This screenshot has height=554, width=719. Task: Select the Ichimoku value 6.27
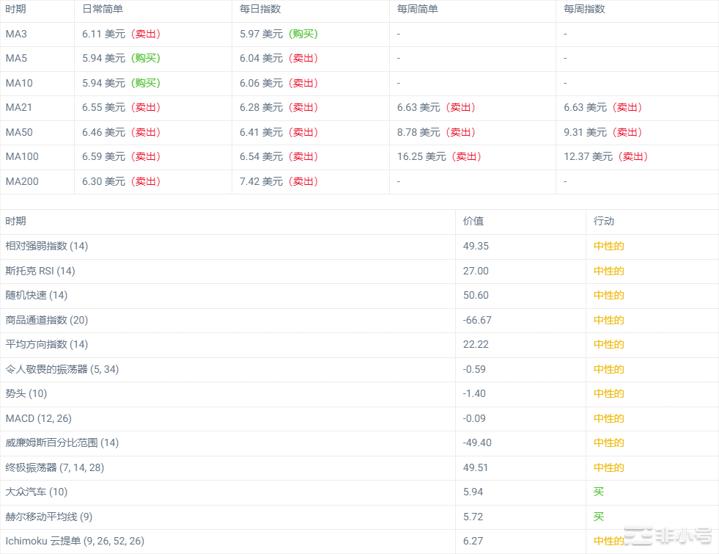pyautogui.click(x=473, y=541)
